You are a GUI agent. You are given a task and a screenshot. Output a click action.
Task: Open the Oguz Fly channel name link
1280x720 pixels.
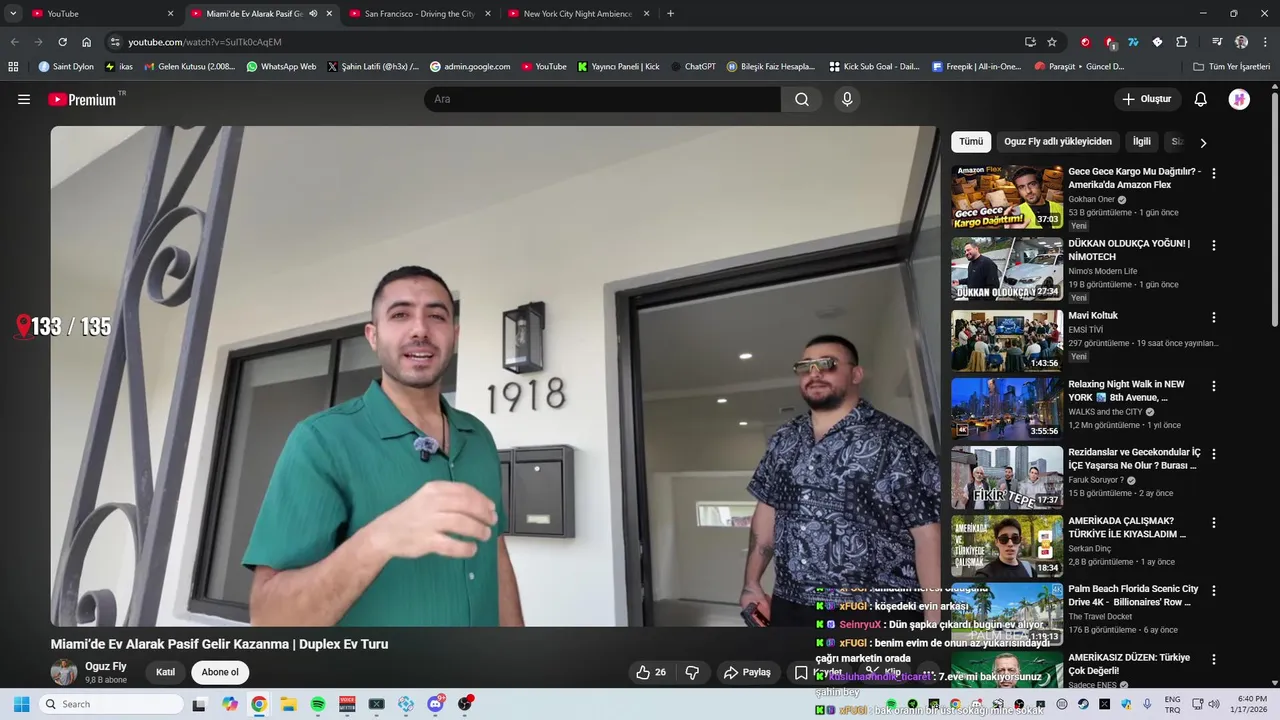(x=105, y=666)
